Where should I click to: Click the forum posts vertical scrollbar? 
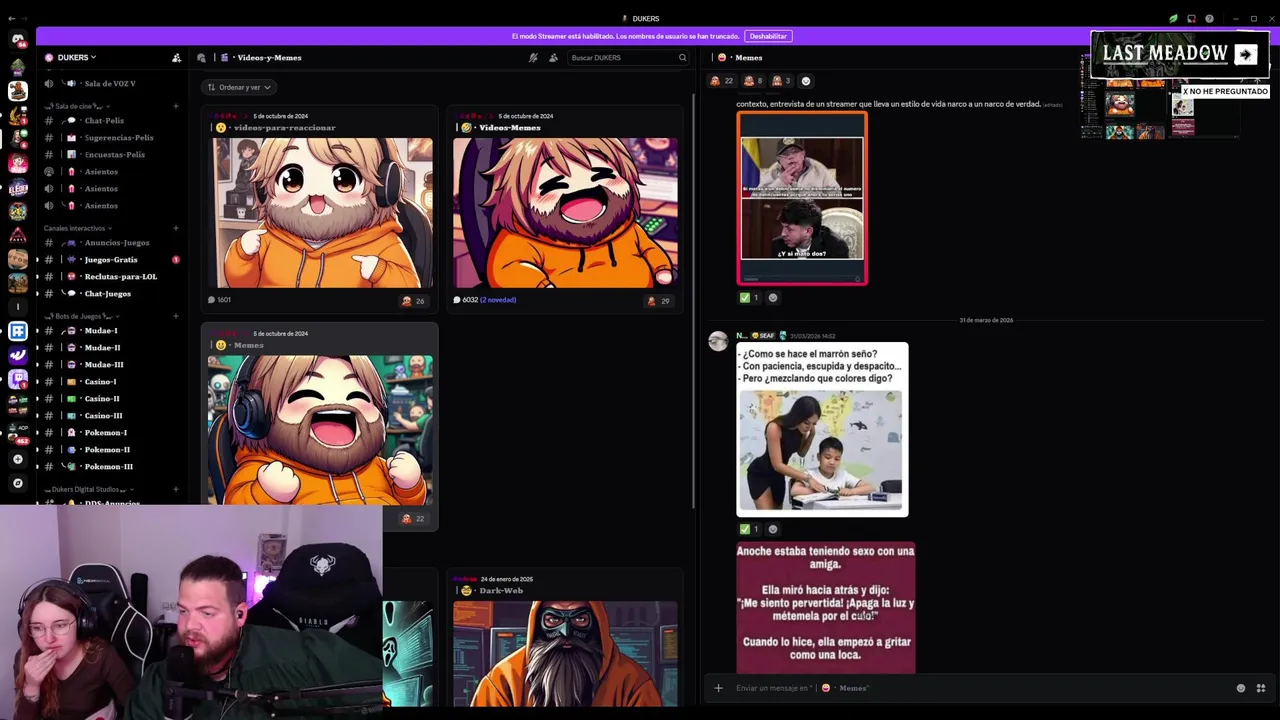693,300
